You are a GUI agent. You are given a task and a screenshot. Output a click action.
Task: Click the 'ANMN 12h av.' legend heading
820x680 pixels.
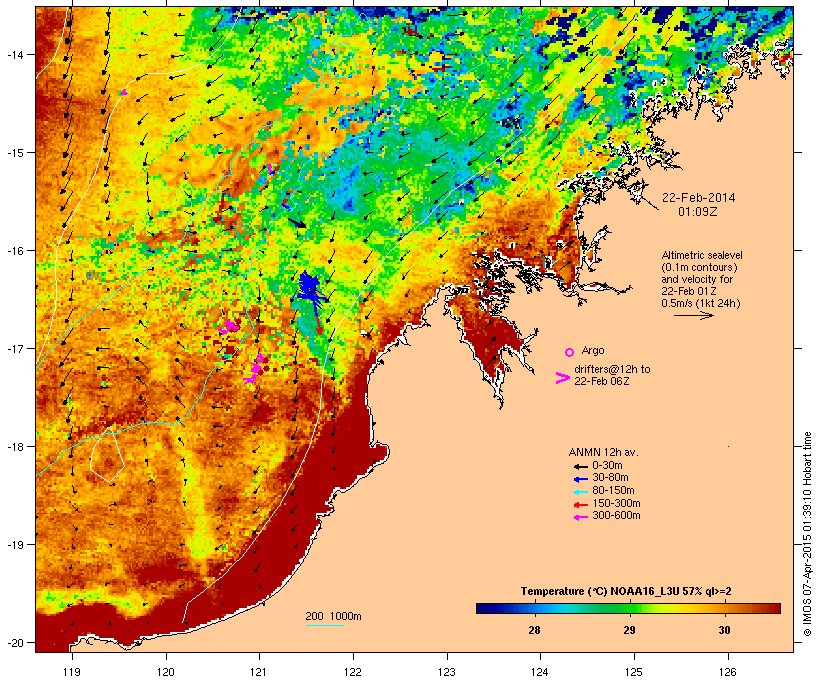pyautogui.click(x=603, y=452)
